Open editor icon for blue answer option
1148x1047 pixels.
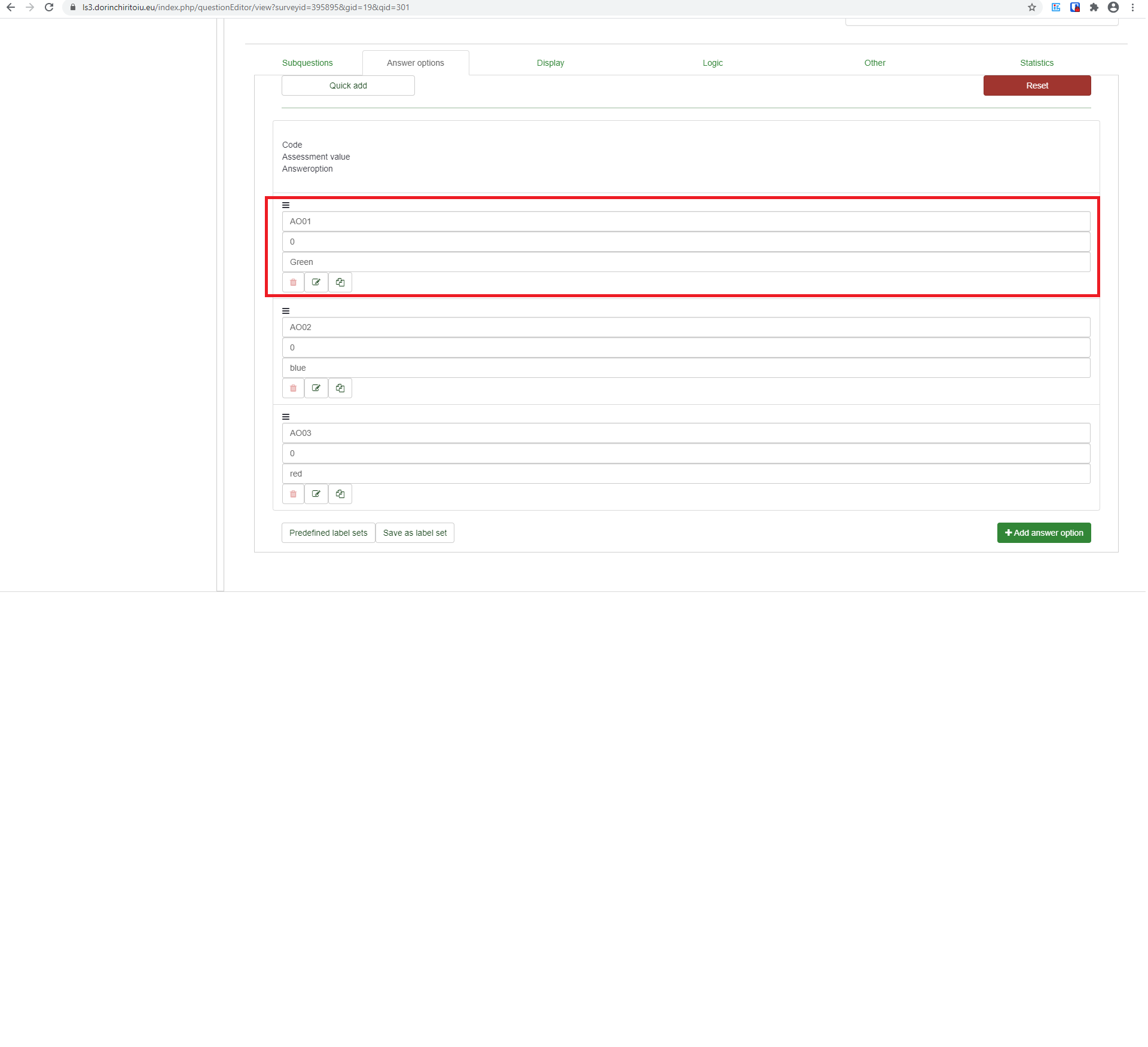coord(316,388)
